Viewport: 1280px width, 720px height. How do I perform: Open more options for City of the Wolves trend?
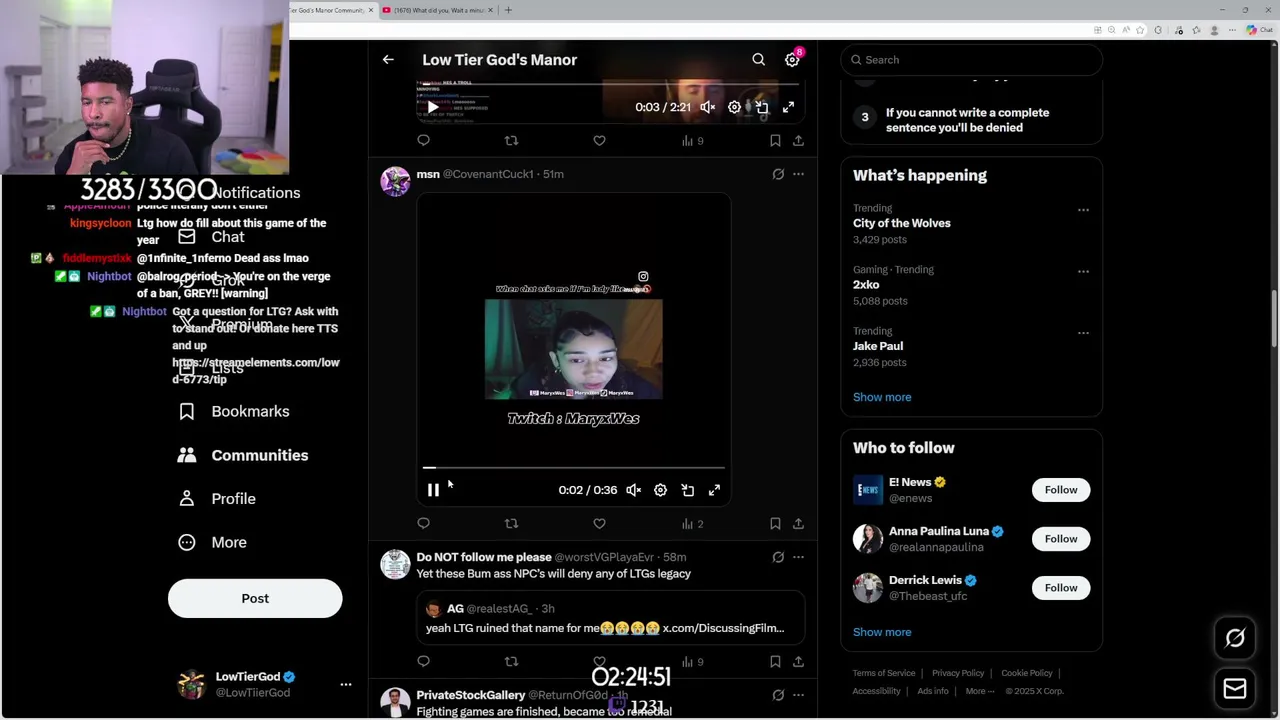point(1083,210)
